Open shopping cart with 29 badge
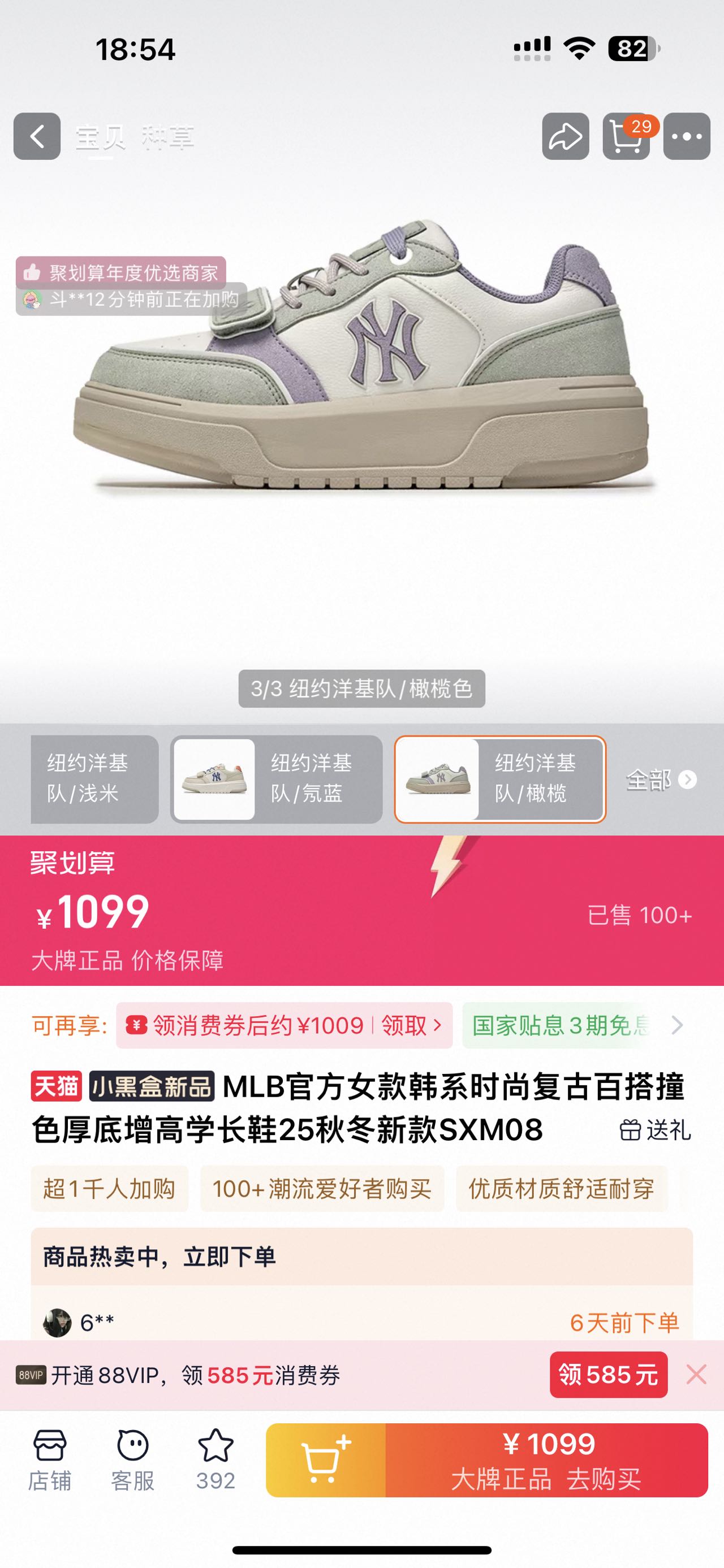724x1568 pixels. pos(627,136)
